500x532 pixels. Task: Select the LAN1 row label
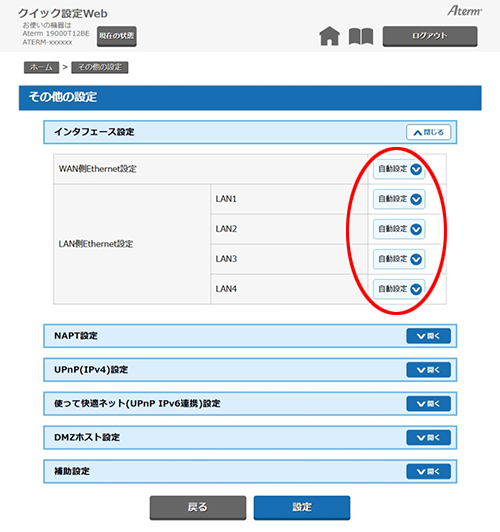point(226,199)
